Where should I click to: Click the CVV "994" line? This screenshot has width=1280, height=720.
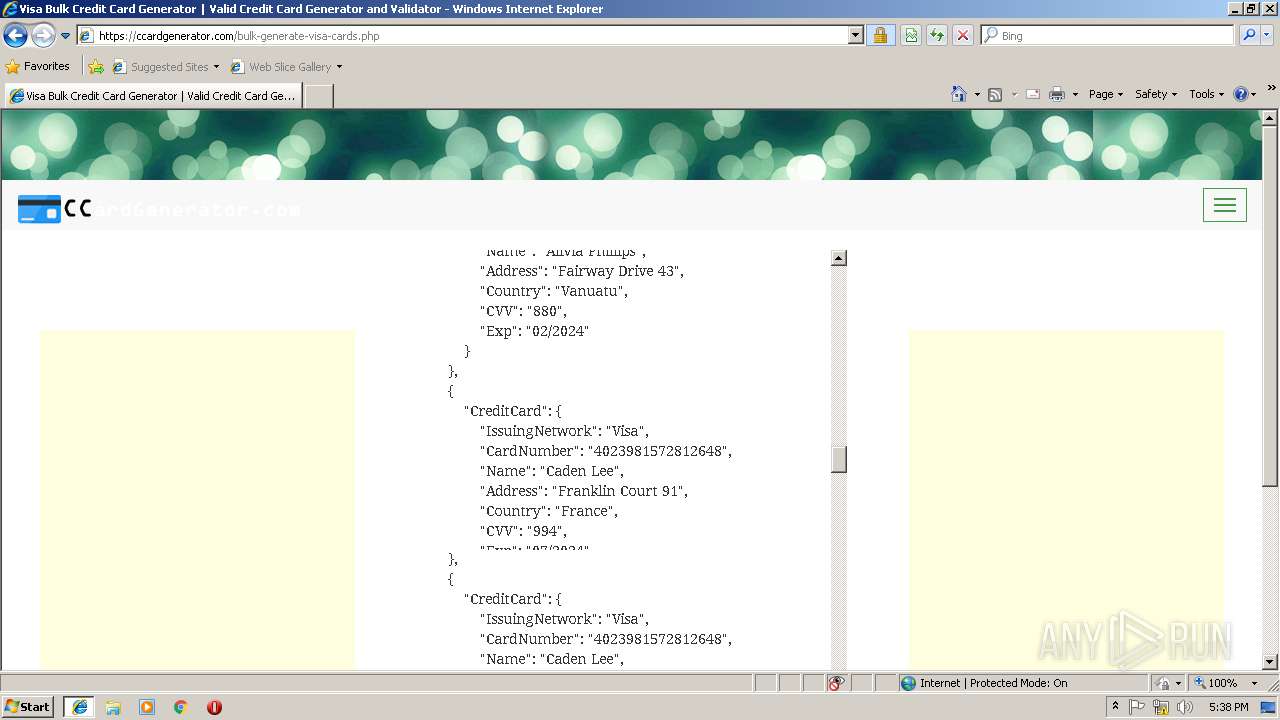pyautogui.click(x=523, y=531)
